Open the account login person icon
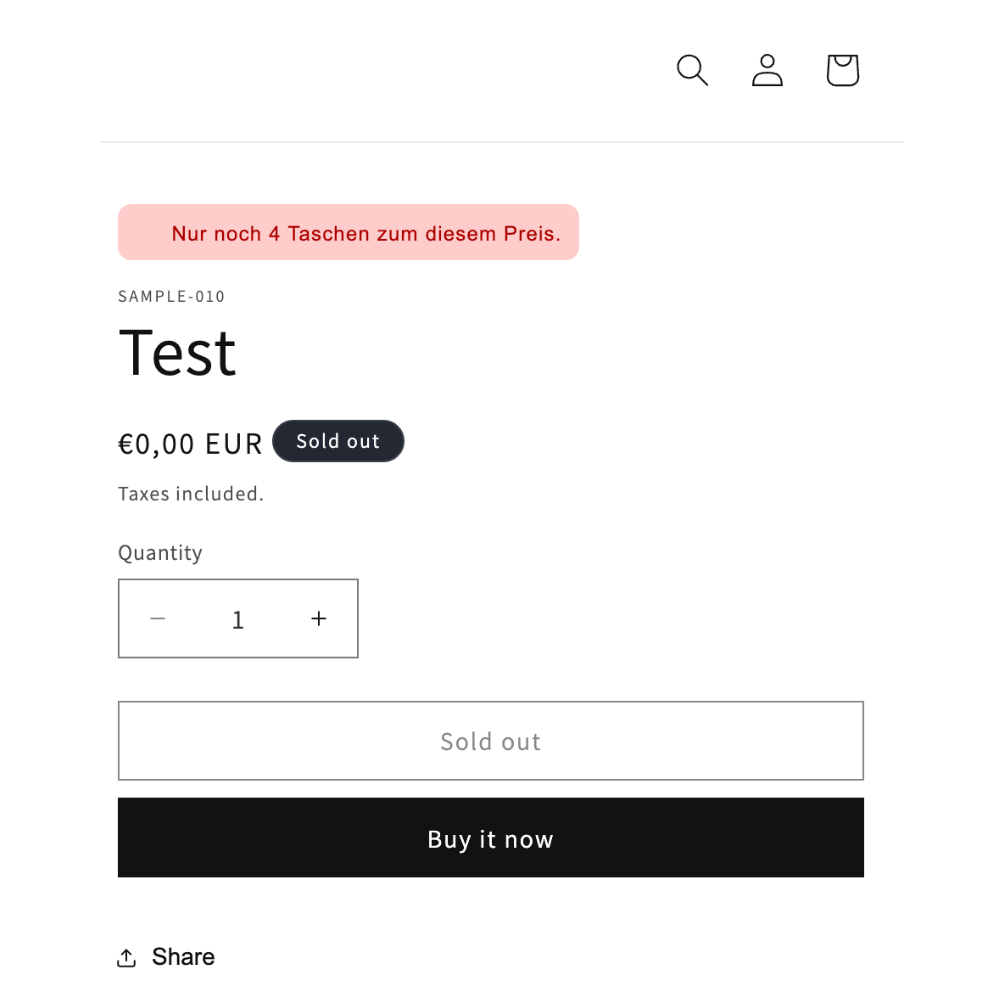 767,70
